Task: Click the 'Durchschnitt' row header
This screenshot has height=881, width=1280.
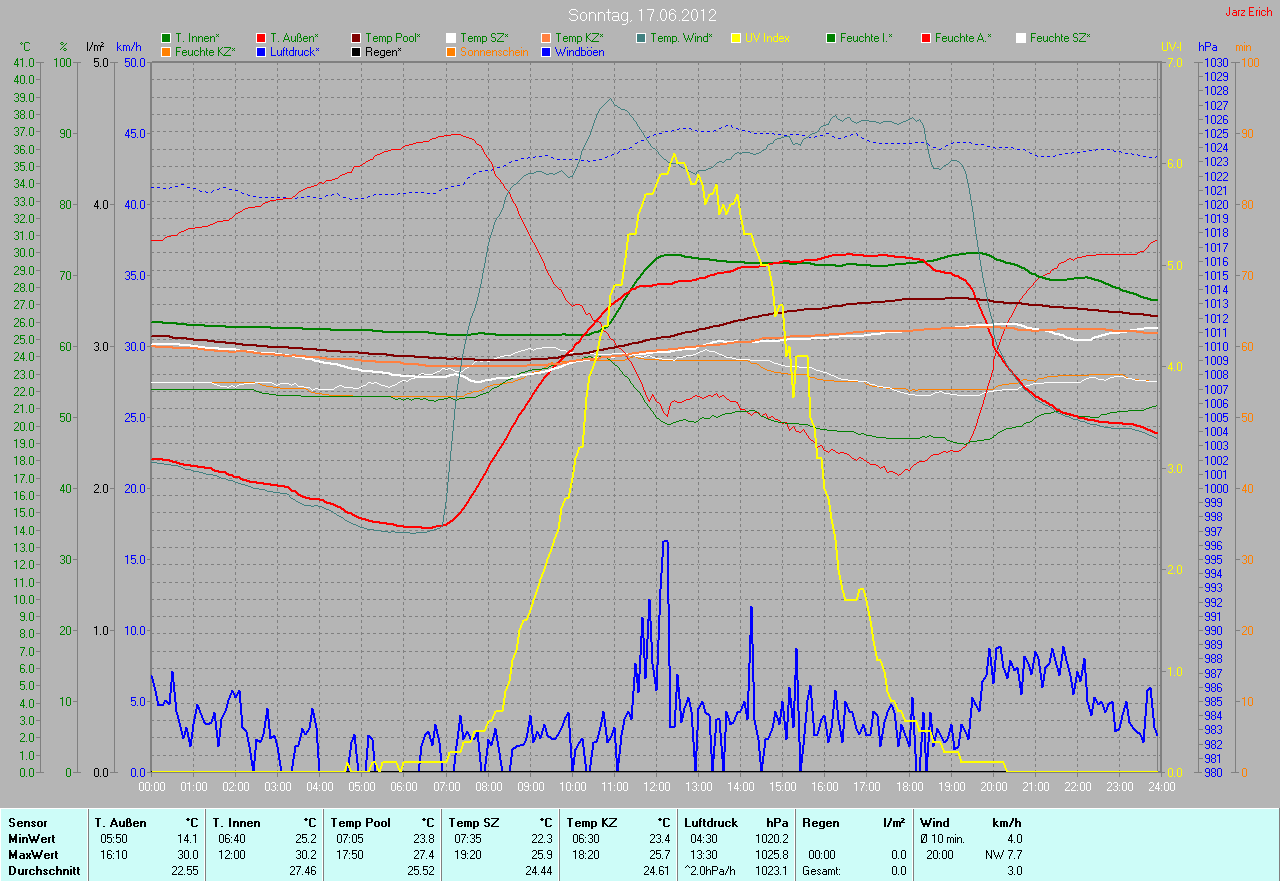Action: tap(43, 871)
